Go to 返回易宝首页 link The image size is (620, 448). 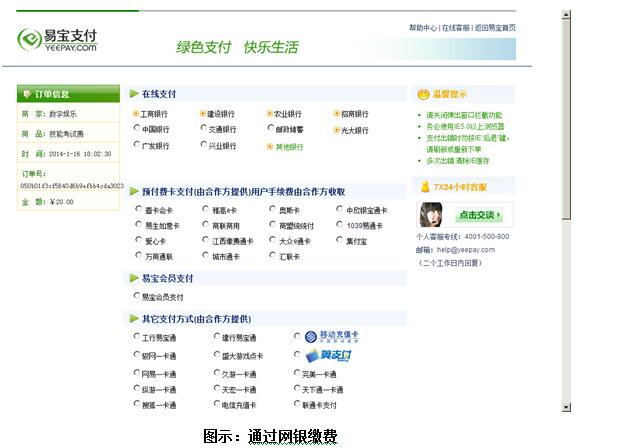495,28
